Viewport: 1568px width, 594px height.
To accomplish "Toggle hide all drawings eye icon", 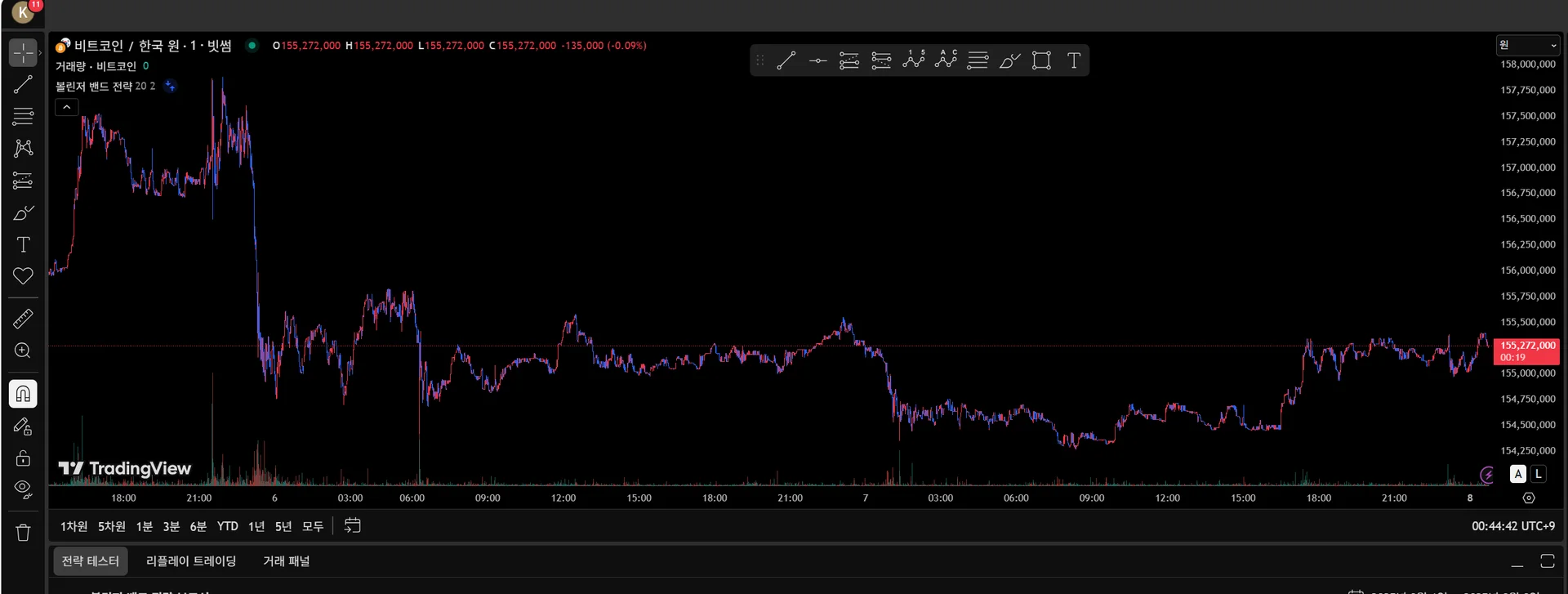I will coord(23,489).
